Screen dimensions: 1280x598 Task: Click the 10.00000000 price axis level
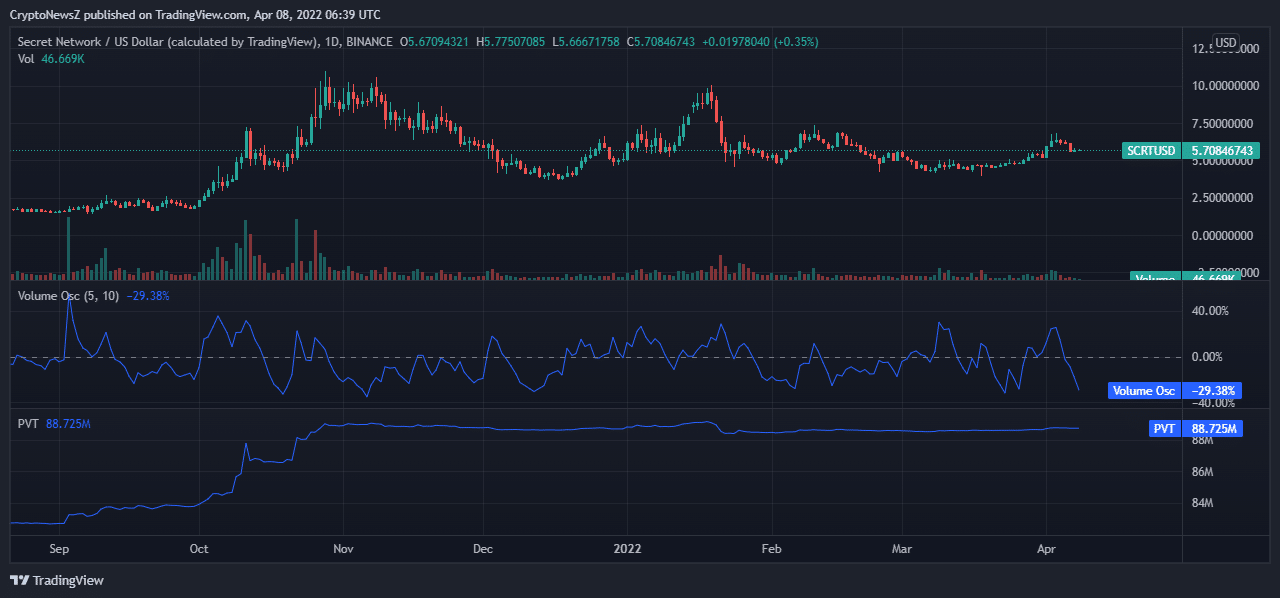pos(1218,86)
